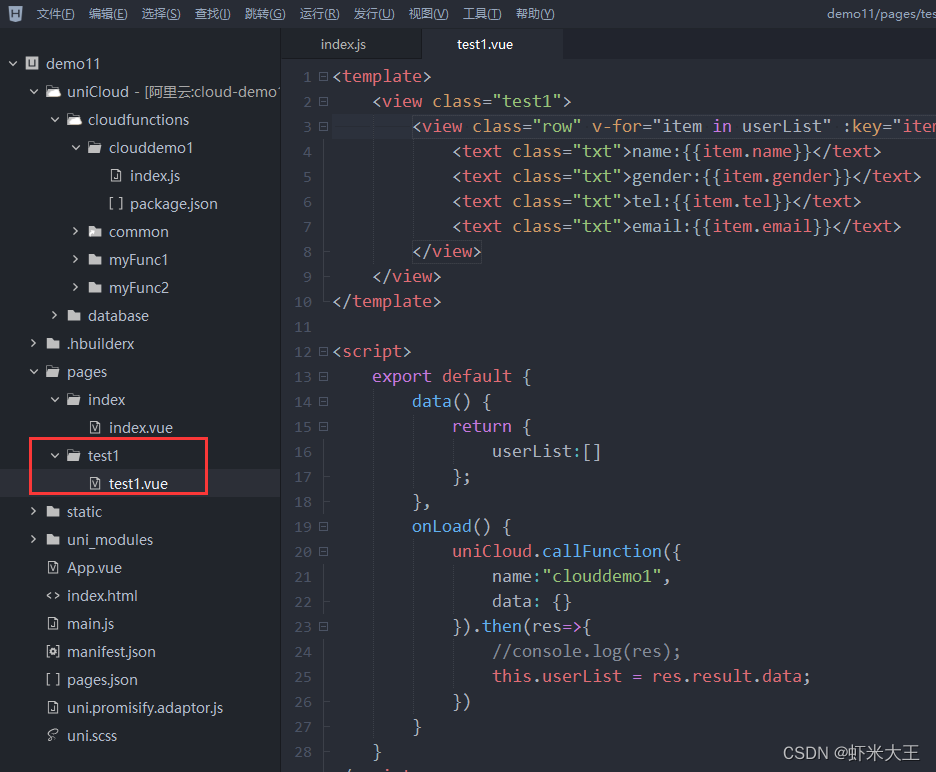Image resolution: width=936 pixels, height=772 pixels.
Task: Click line number 11 in gutter
Action: tap(303, 327)
